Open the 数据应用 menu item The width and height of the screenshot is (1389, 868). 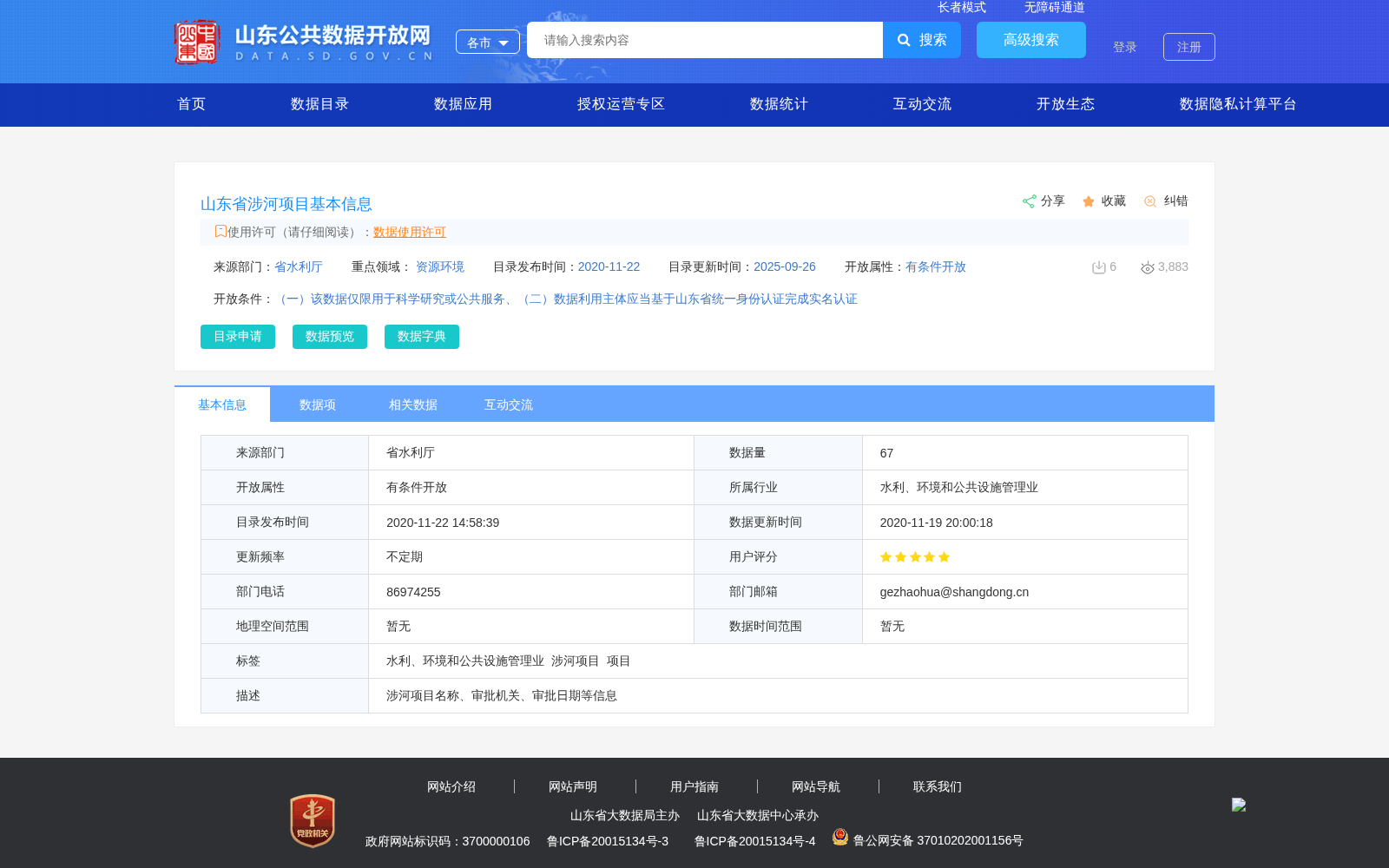click(x=464, y=104)
